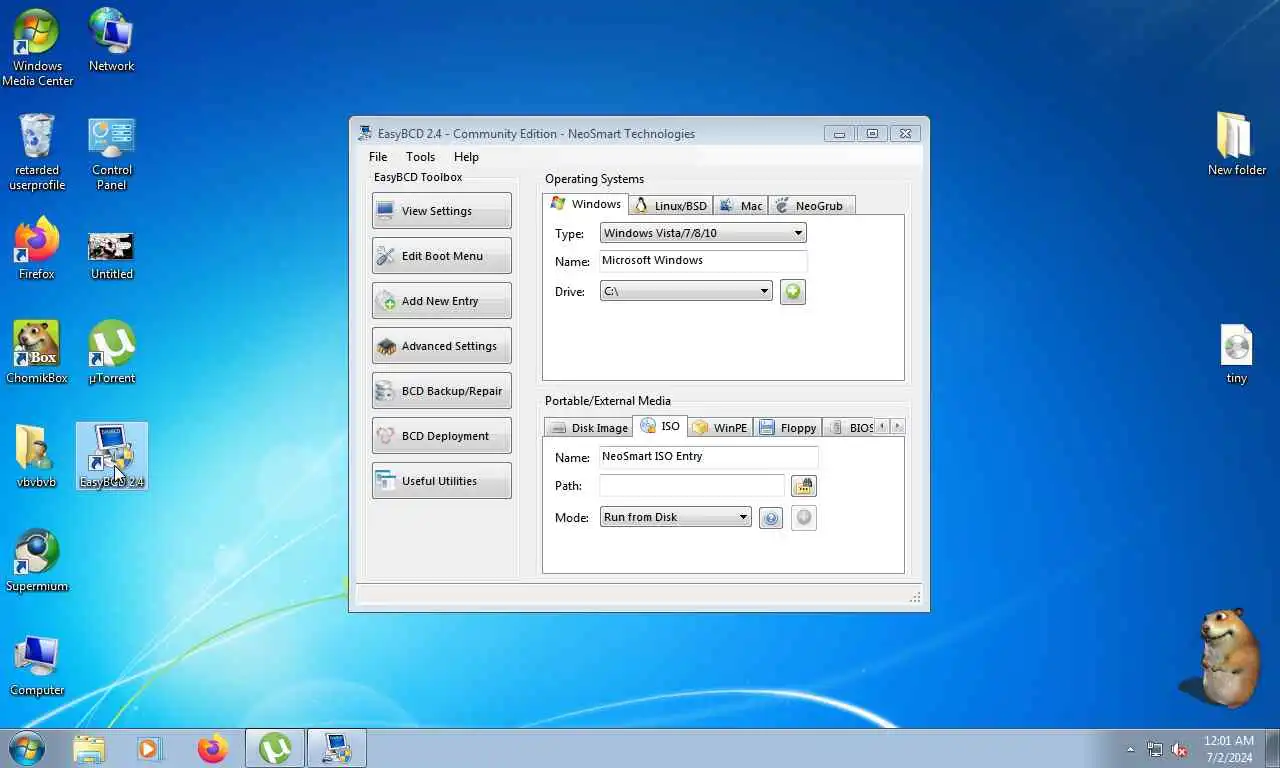1280x768 pixels.
Task: Click green add entry icon beside Drive
Action: pos(793,292)
